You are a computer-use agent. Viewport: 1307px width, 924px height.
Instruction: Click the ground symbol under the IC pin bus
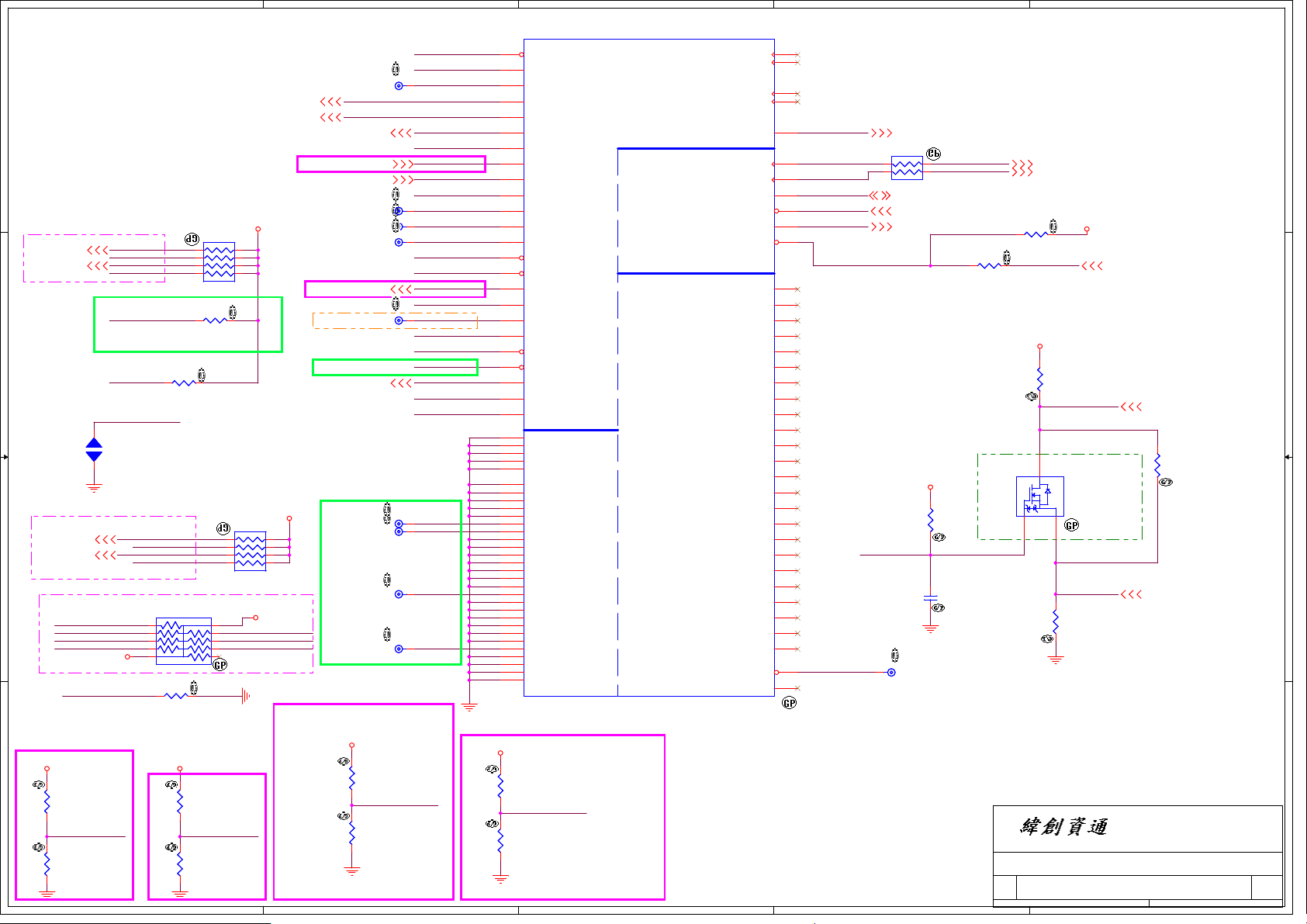coord(469,707)
